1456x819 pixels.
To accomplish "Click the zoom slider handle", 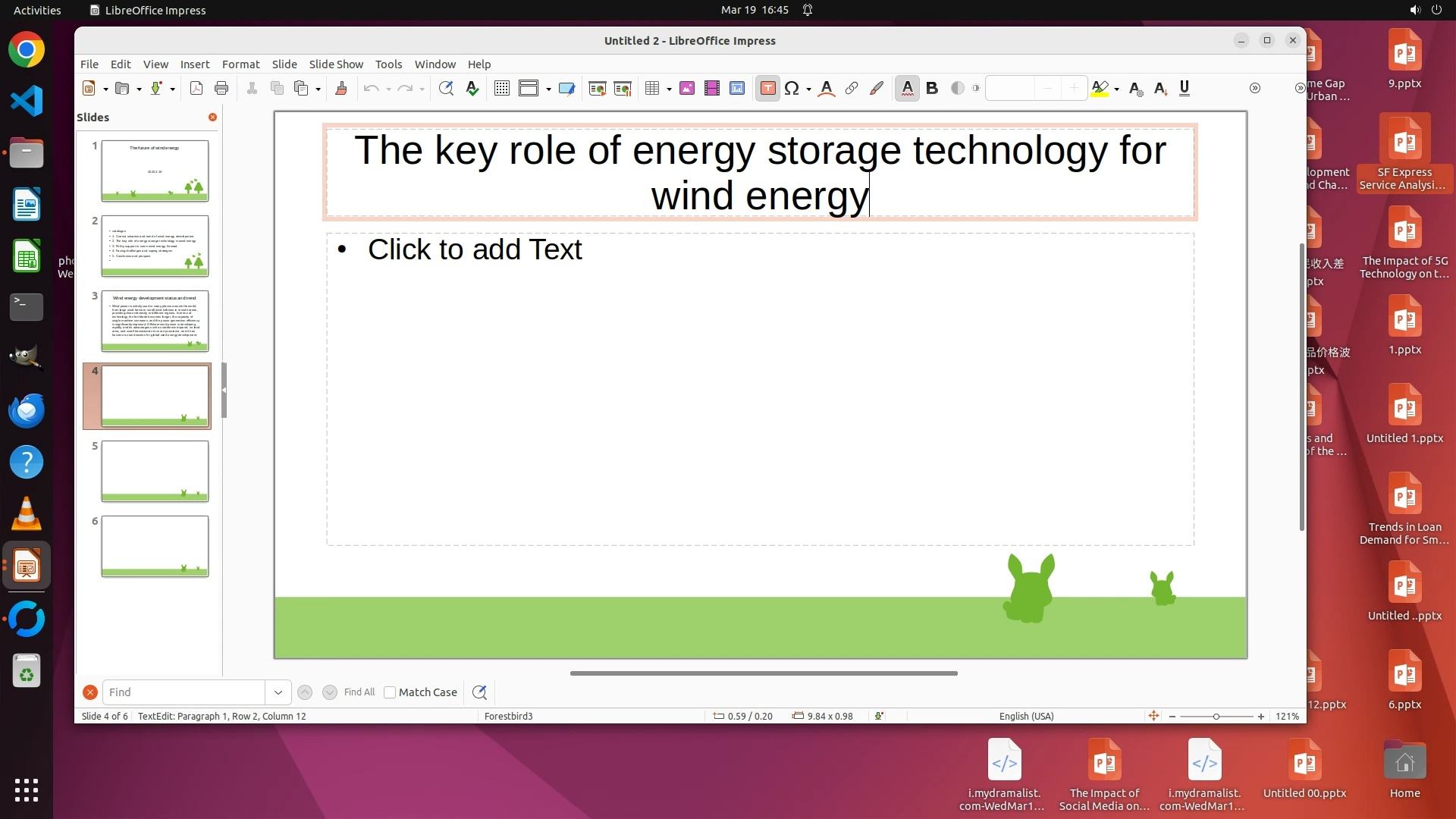I will (x=1216, y=717).
